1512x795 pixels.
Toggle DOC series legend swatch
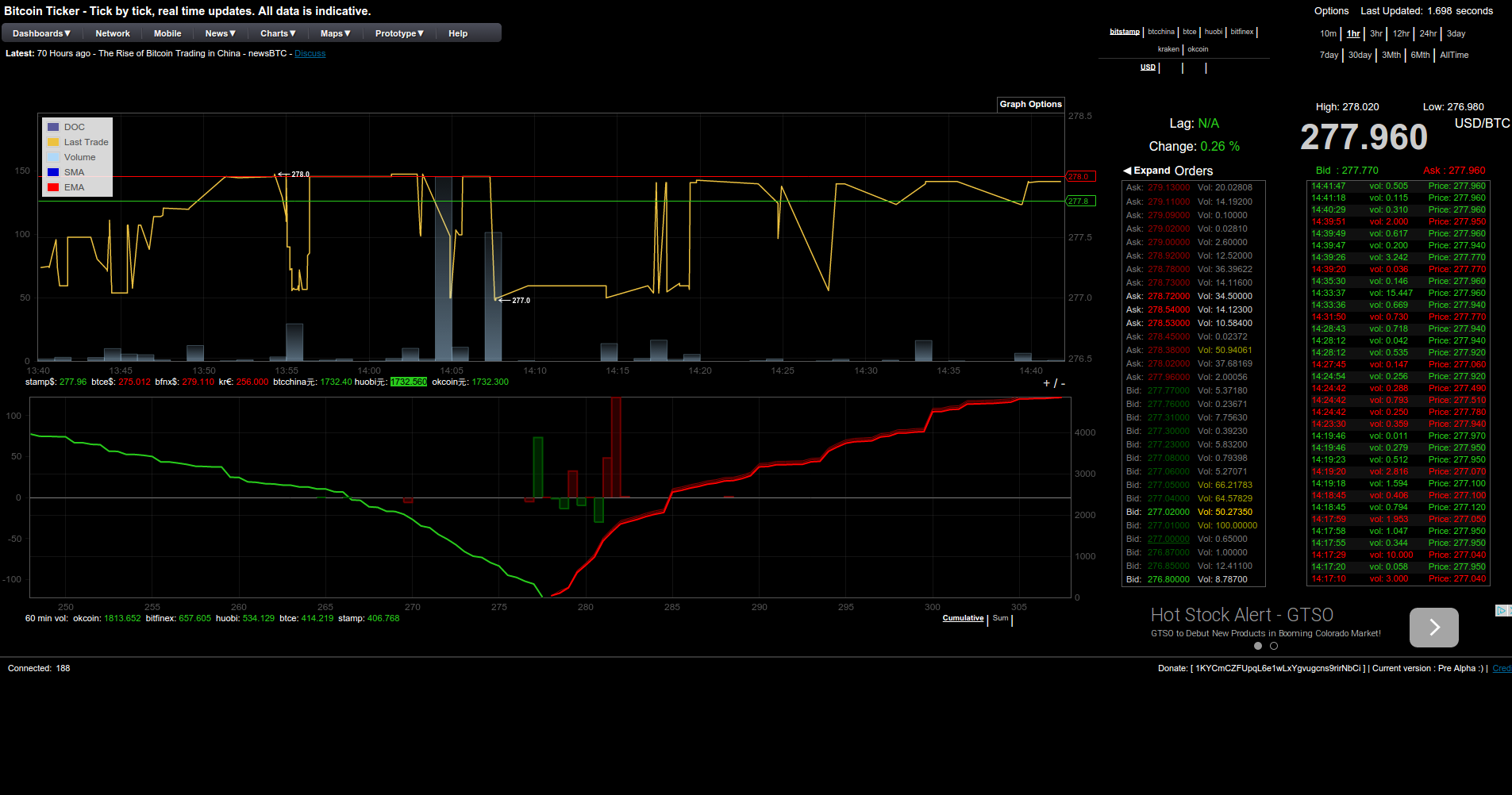tap(53, 127)
